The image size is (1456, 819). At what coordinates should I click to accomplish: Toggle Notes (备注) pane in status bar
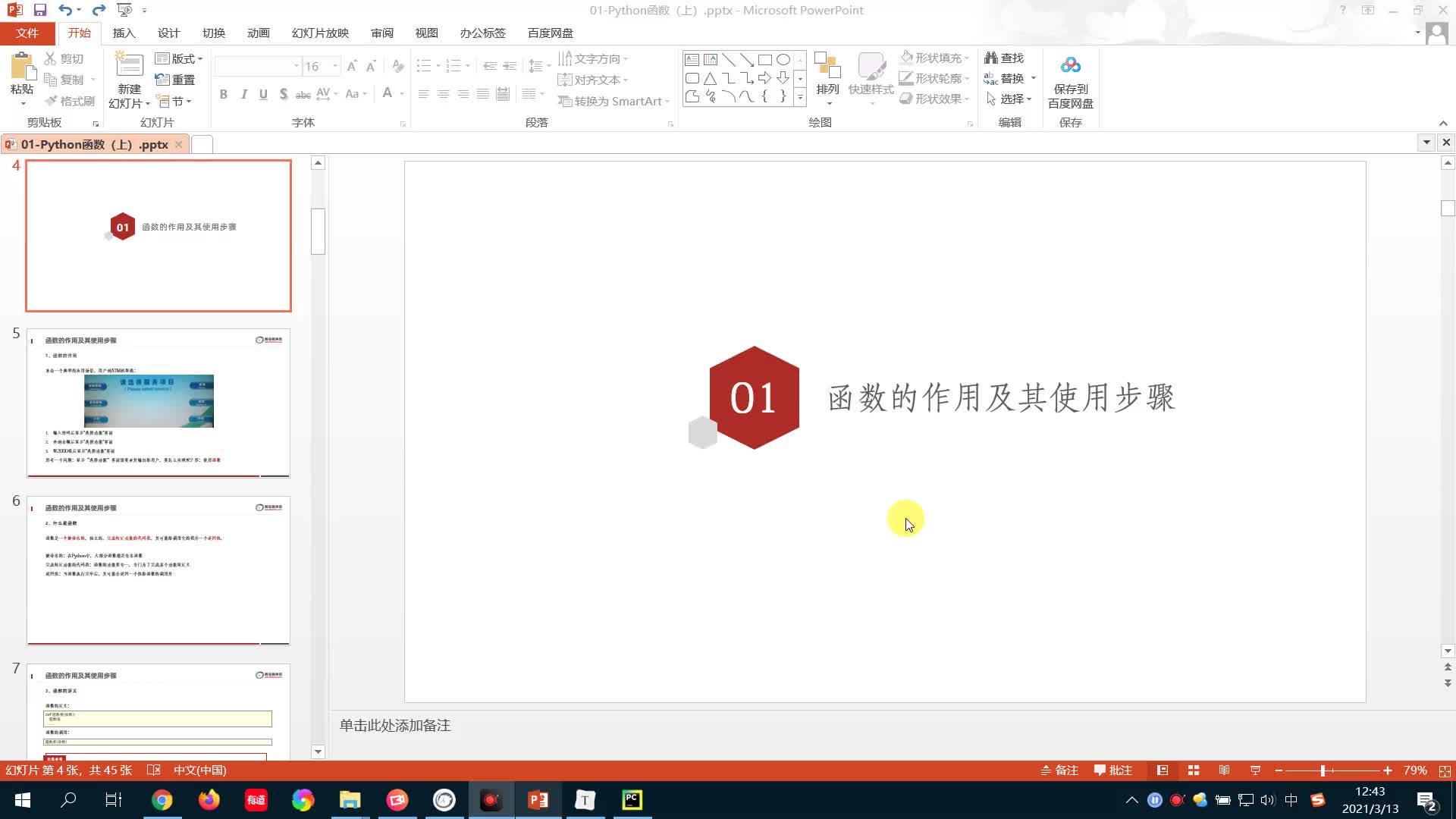click(1059, 770)
